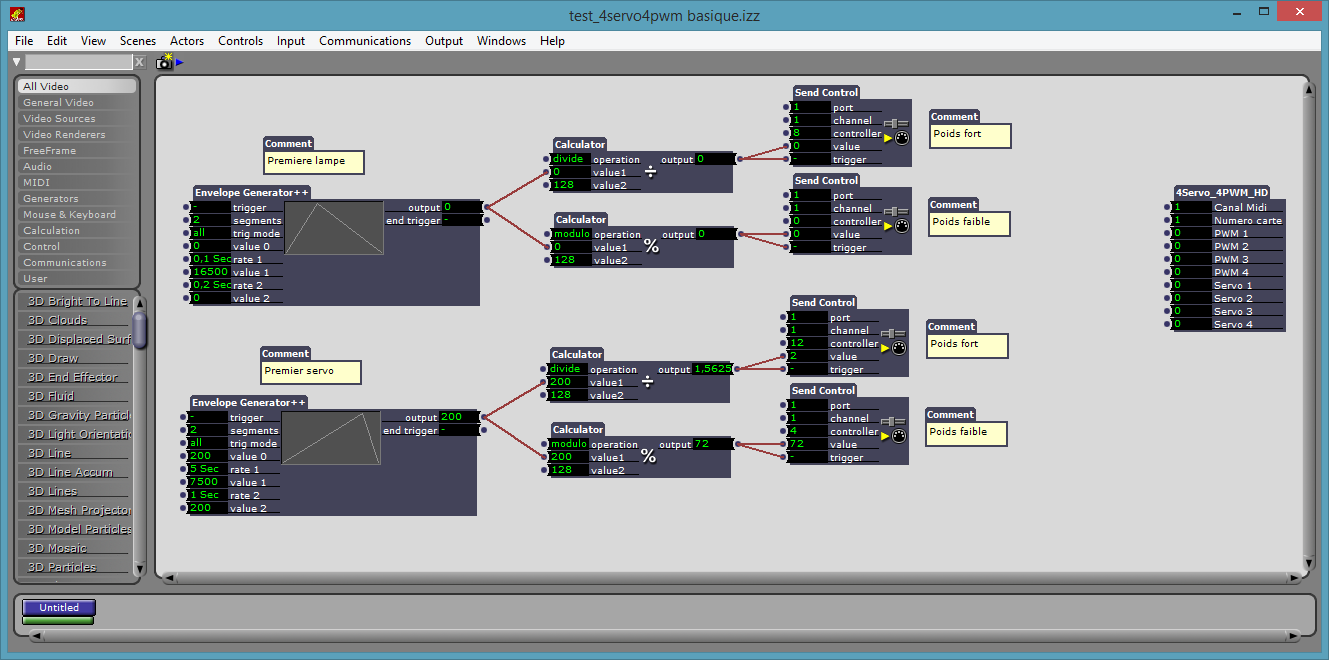Viewport: 1329px width, 660px height.
Task: Click the slider icon on second Send Control
Action: 895,211
